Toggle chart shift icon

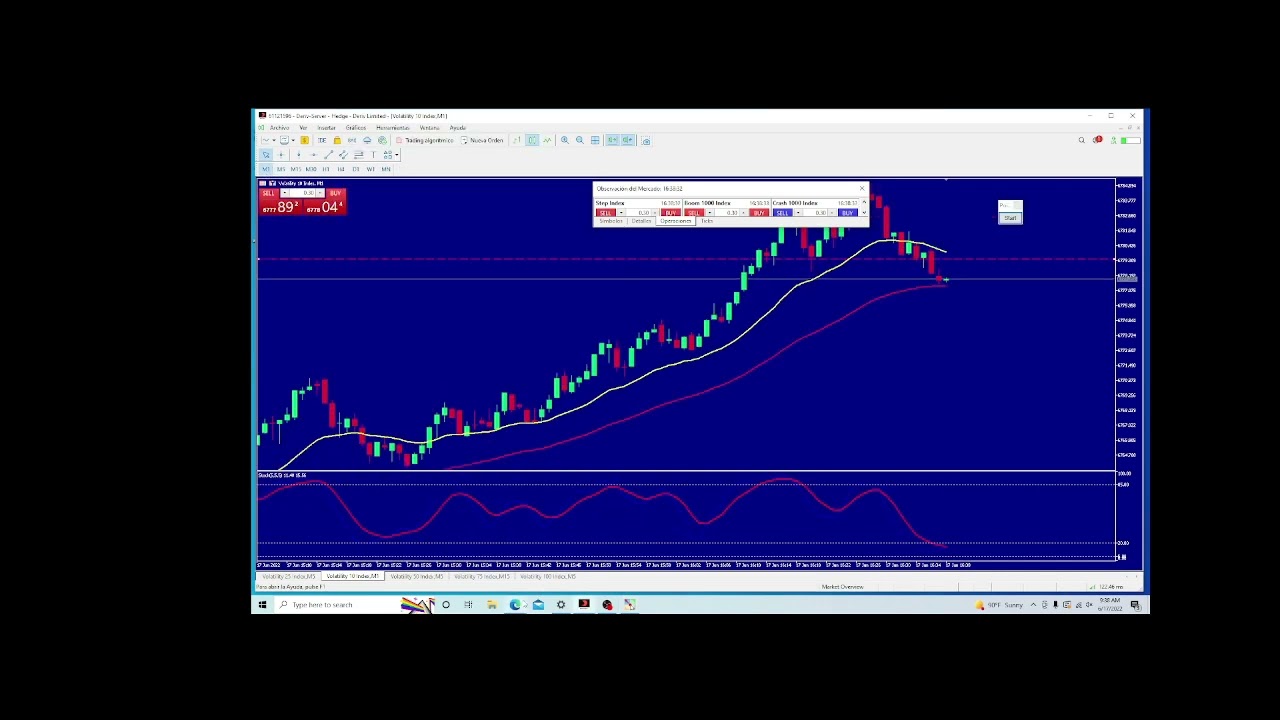point(627,141)
